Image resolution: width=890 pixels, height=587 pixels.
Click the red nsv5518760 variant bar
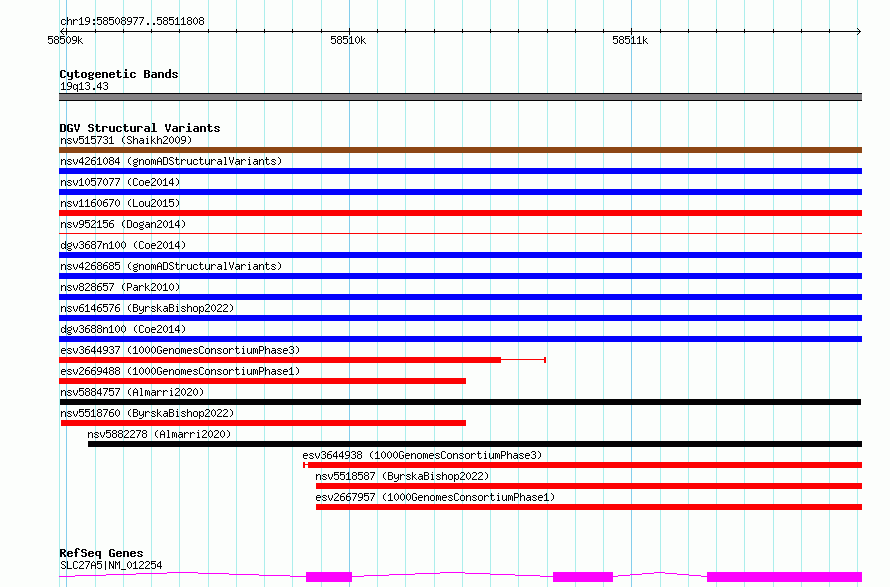263,423
